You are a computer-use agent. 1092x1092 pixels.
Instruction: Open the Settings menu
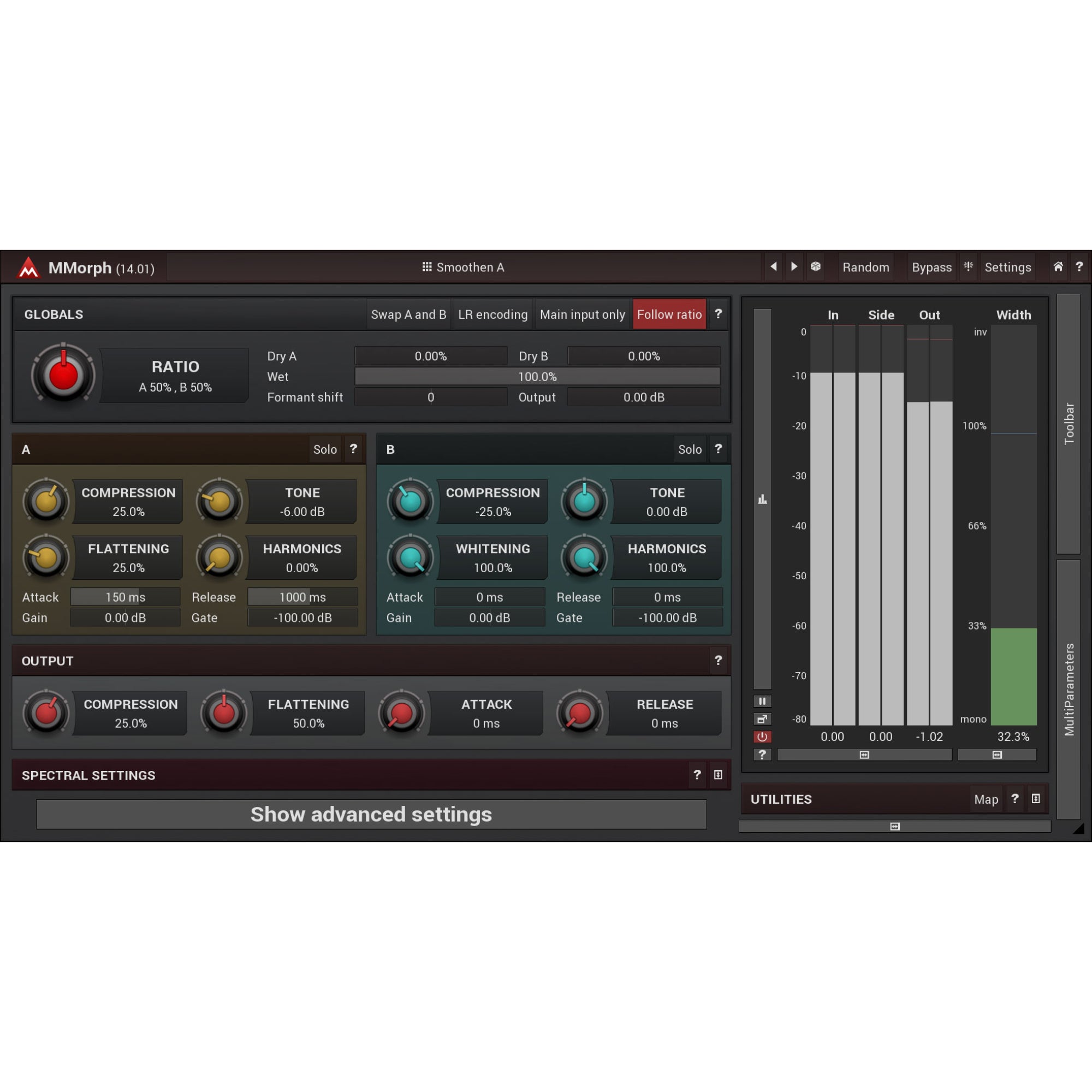pyautogui.click(x=1008, y=268)
